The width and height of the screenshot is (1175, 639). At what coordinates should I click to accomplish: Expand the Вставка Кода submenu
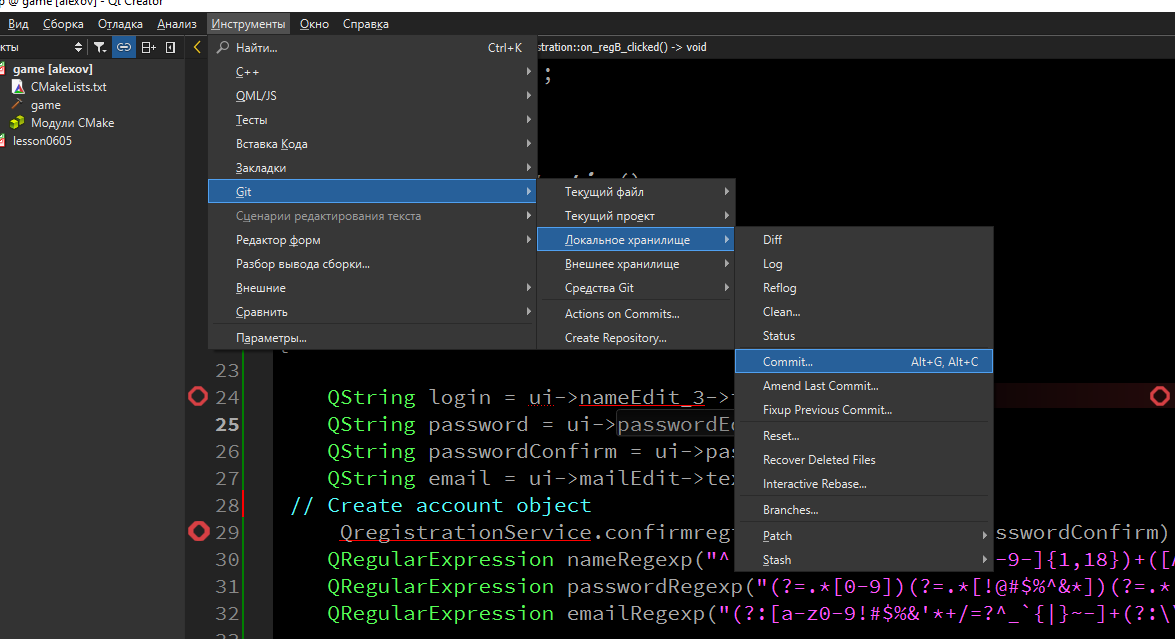pos(372,144)
